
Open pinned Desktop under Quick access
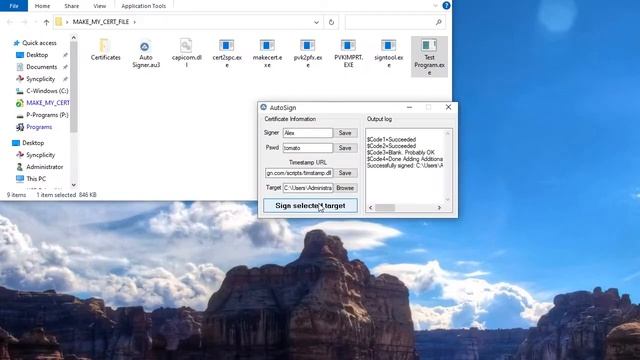(37, 55)
